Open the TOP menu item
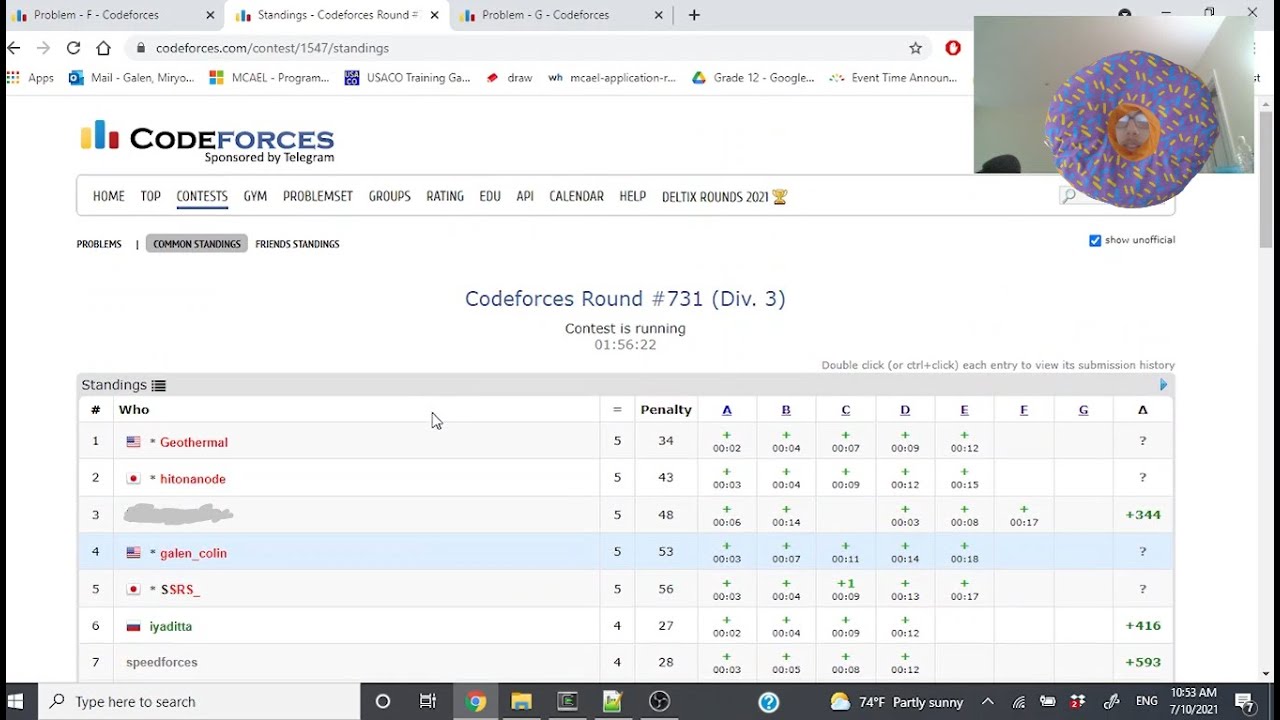 (x=150, y=196)
